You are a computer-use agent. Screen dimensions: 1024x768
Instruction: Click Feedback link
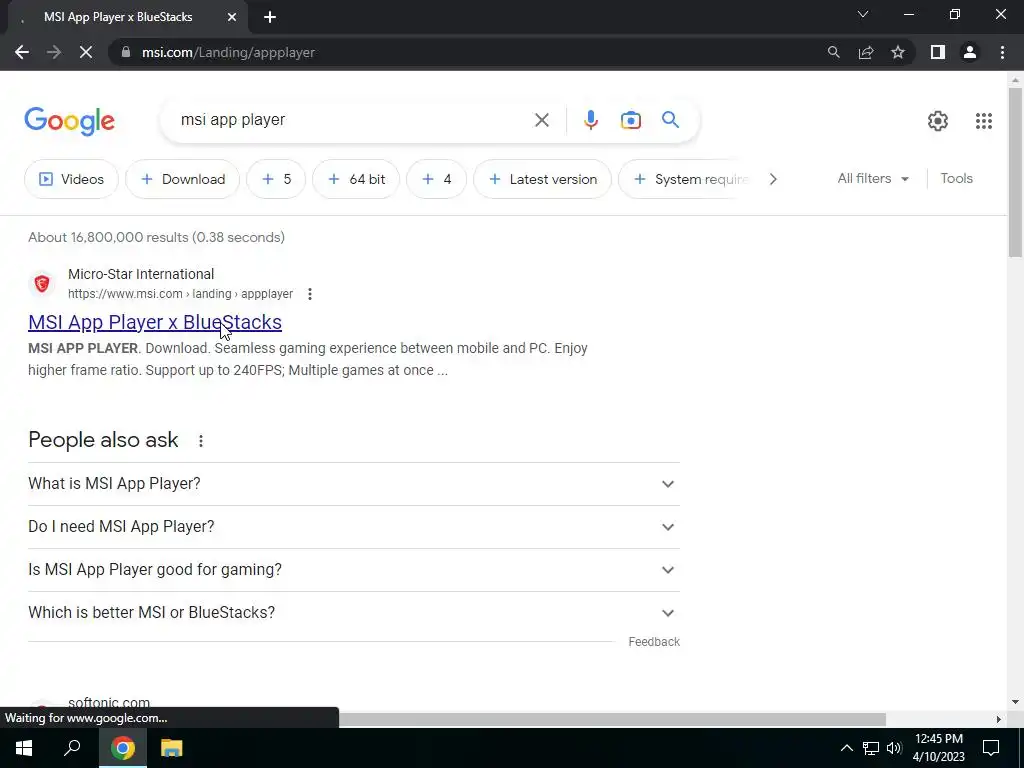(654, 642)
